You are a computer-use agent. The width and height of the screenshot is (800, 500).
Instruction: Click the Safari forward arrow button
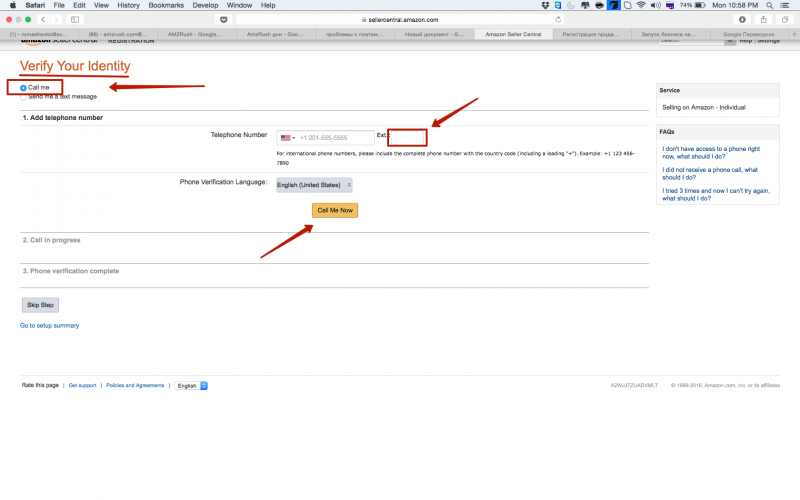click(x=56, y=19)
